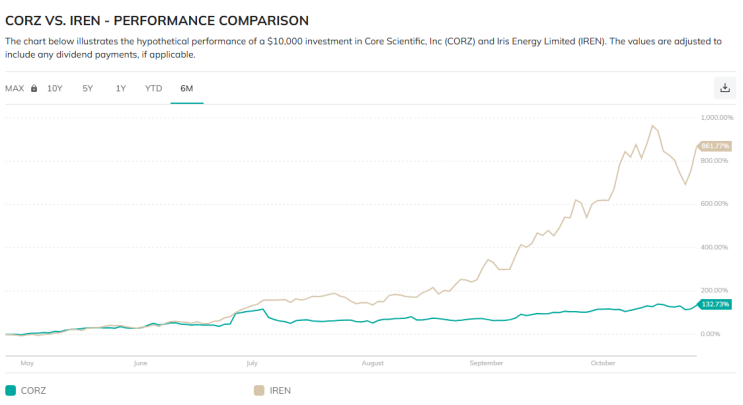Toggle the IREN series in the legend
The height and width of the screenshot is (405, 743).
point(272,391)
